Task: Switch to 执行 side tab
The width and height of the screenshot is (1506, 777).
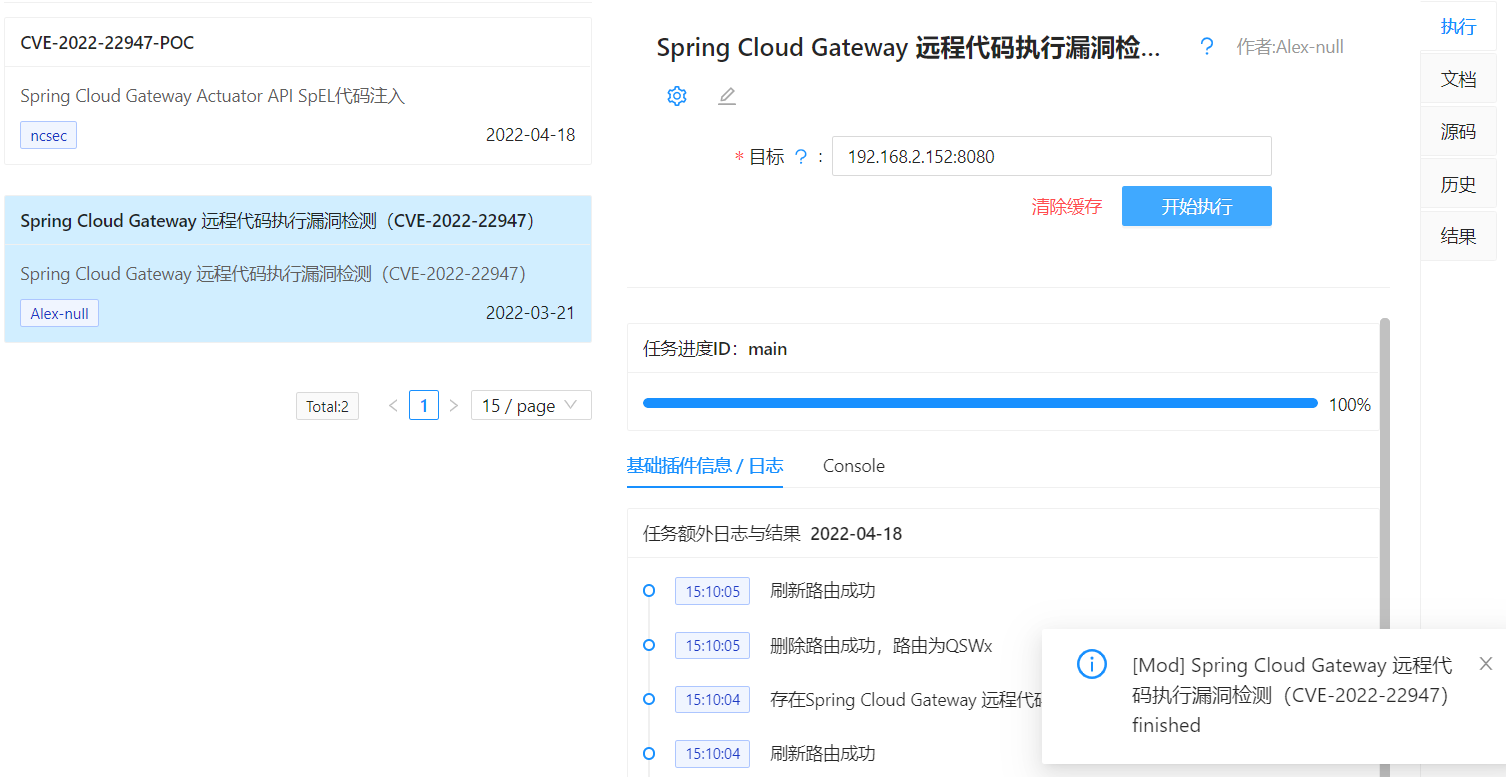Action: click(1458, 27)
